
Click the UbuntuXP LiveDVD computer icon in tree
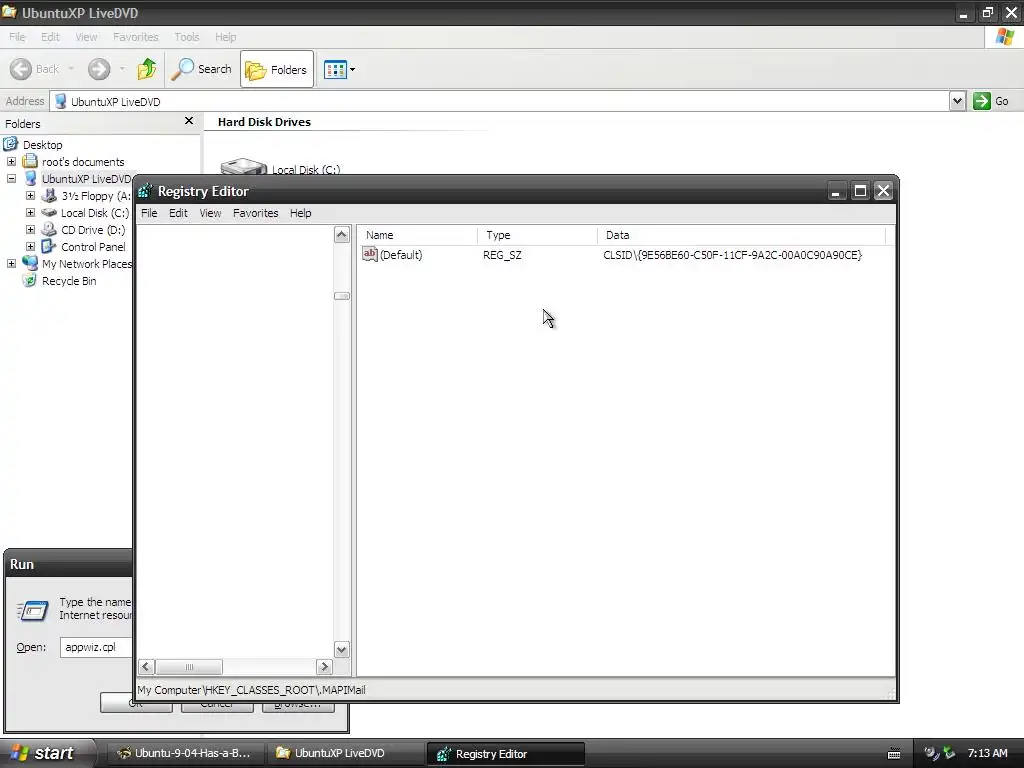click(31, 178)
